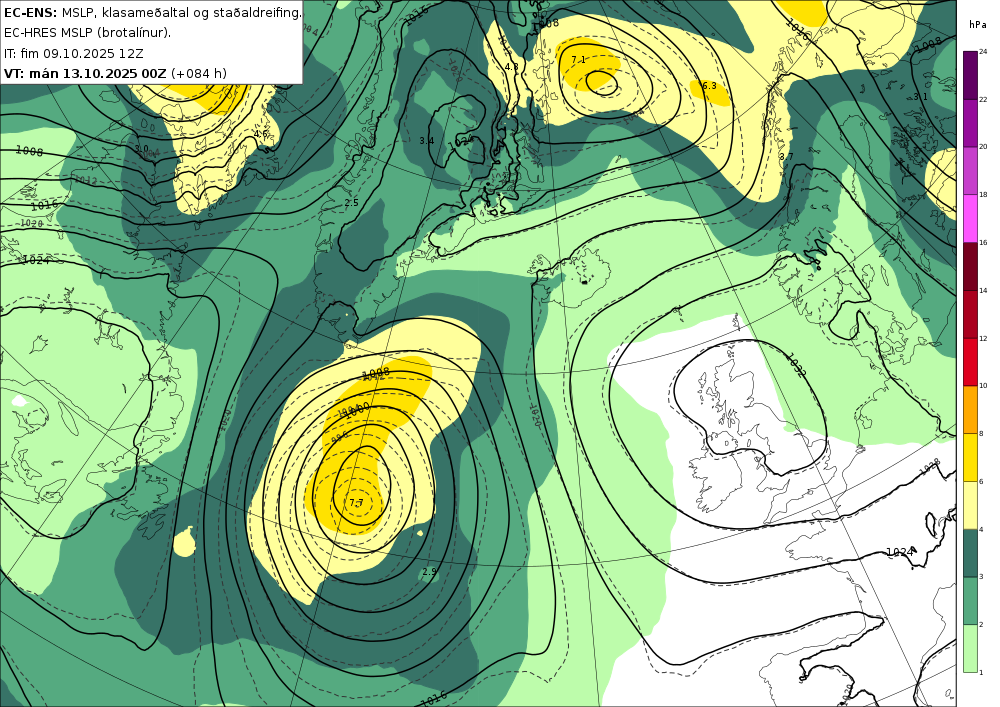The image size is (1000, 707).
Task: Select the dark purple 22–24 hPa legend segment
Action: click(971, 75)
